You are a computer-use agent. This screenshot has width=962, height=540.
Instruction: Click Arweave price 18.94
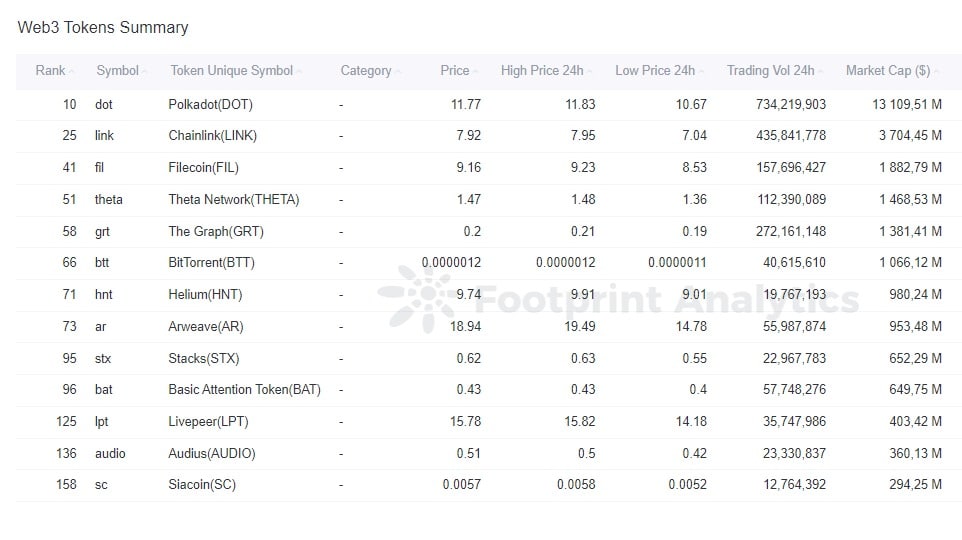[465, 326]
